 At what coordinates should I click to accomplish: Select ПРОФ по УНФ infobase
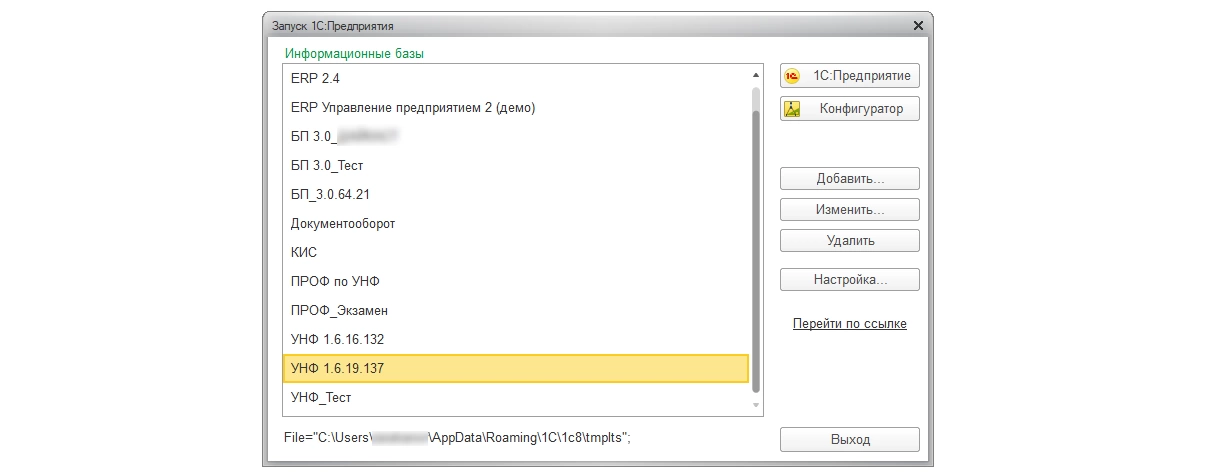point(516,281)
